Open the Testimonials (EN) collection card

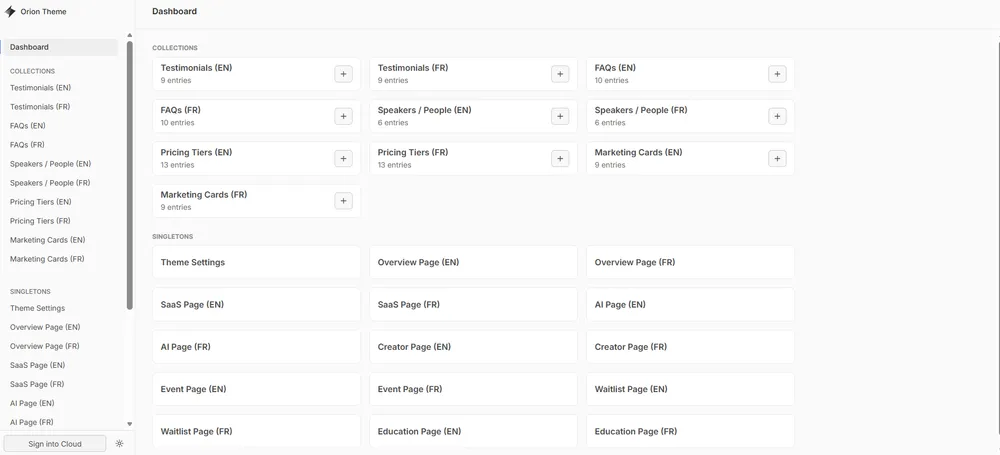coord(256,74)
